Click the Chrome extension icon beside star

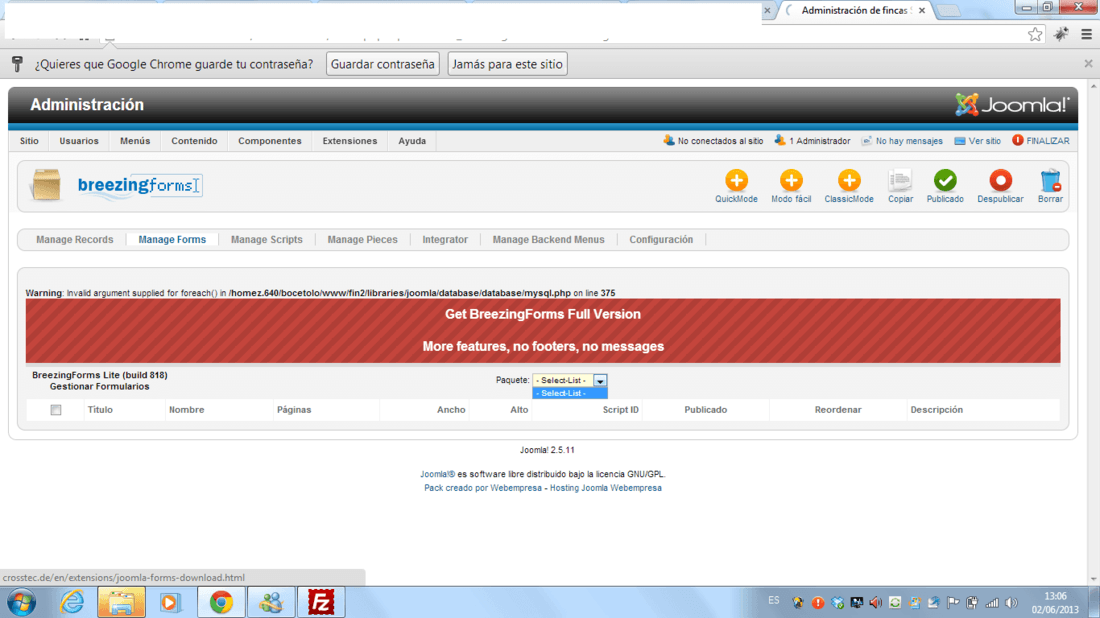(1061, 34)
